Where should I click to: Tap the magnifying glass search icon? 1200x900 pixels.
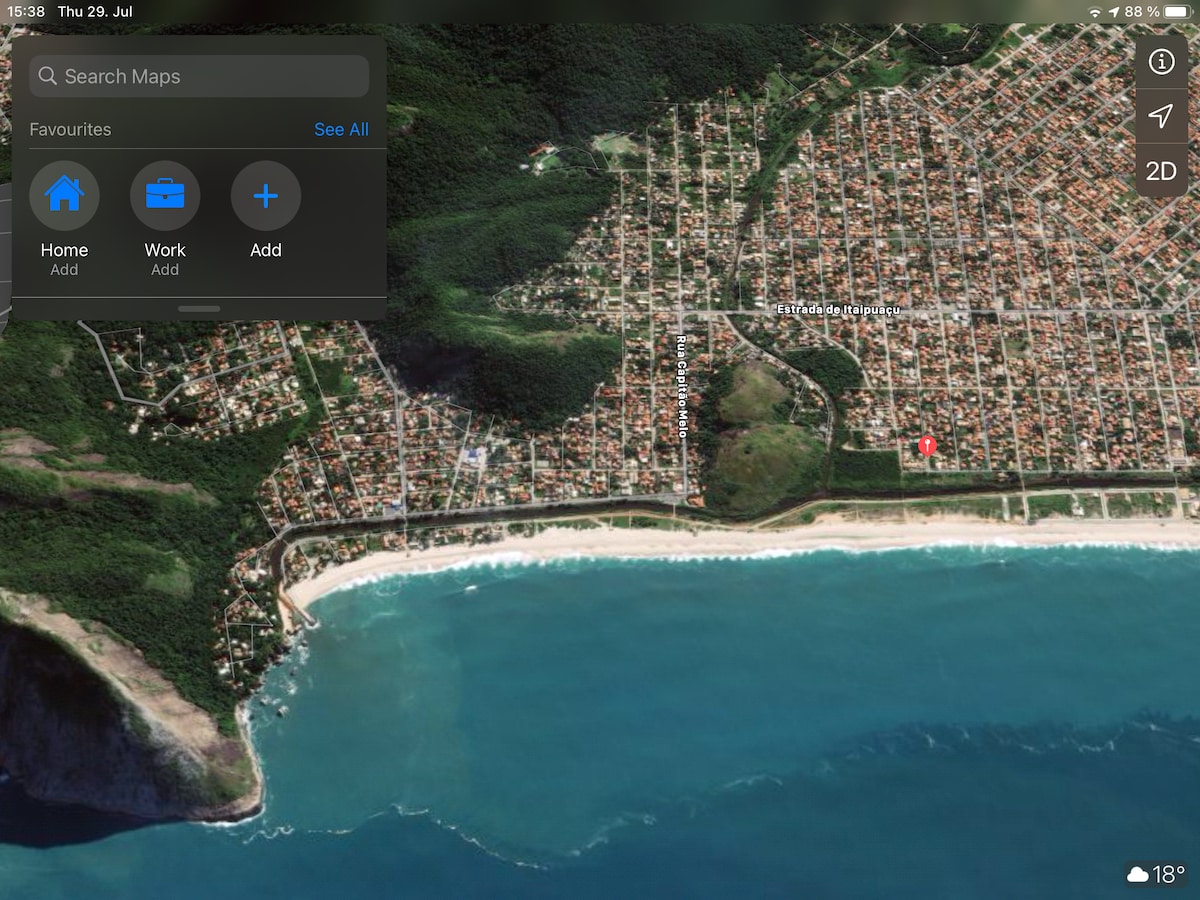tap(48, 76)
